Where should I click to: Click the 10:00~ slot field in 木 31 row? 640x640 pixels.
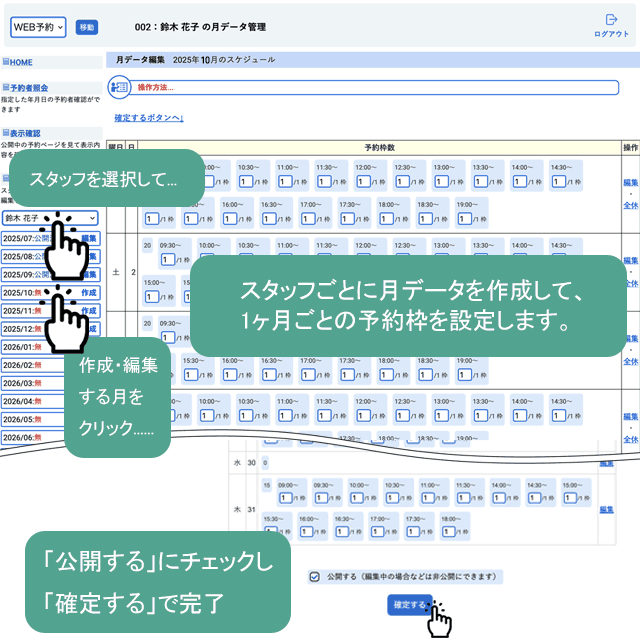point(356,498)
